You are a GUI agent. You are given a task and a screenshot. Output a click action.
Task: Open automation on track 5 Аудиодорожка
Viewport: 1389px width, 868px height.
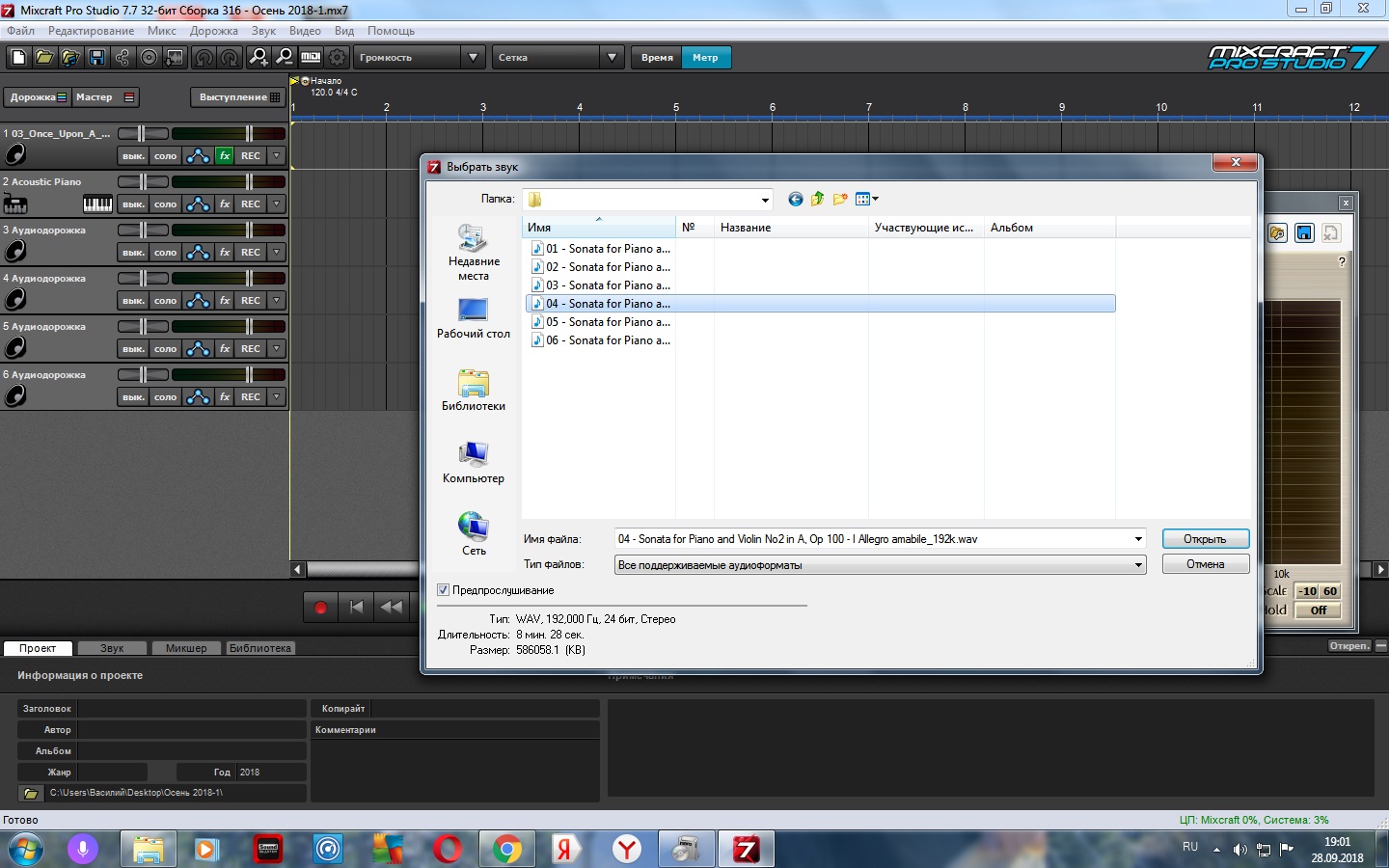198,348
